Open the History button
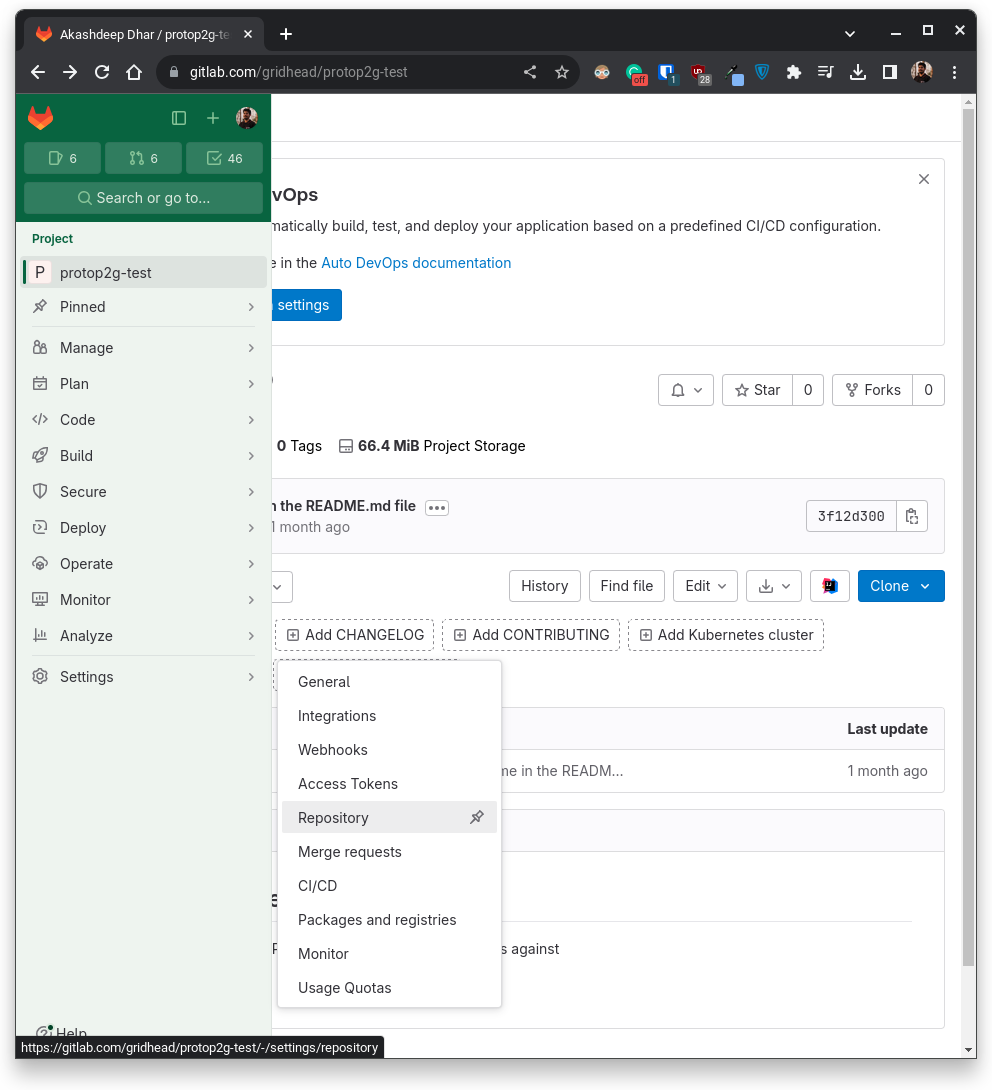The width and height of the screenshot is (992, 1090). [x=545, y=586]
